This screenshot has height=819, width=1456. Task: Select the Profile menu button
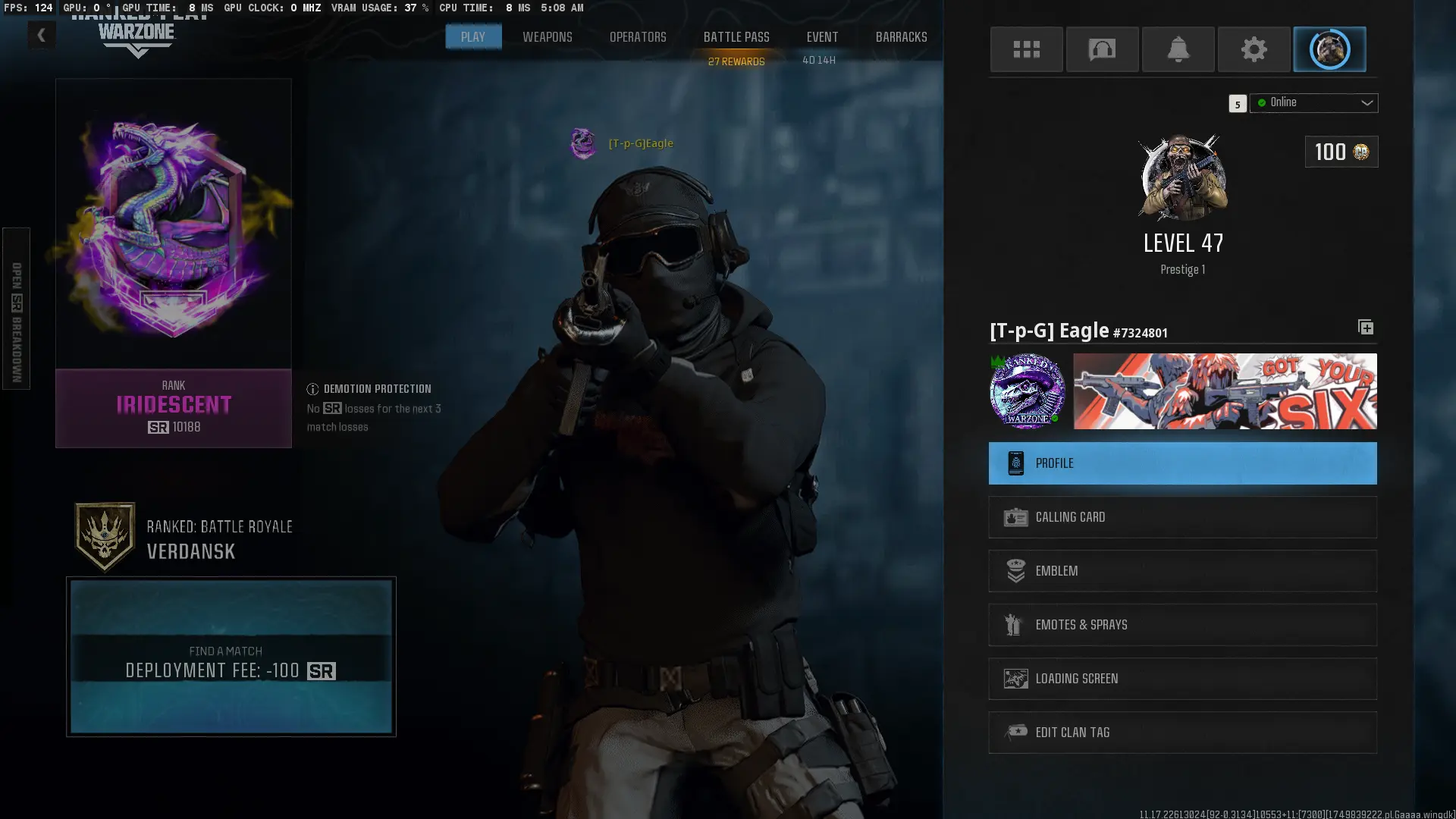tap(1182, 463)
